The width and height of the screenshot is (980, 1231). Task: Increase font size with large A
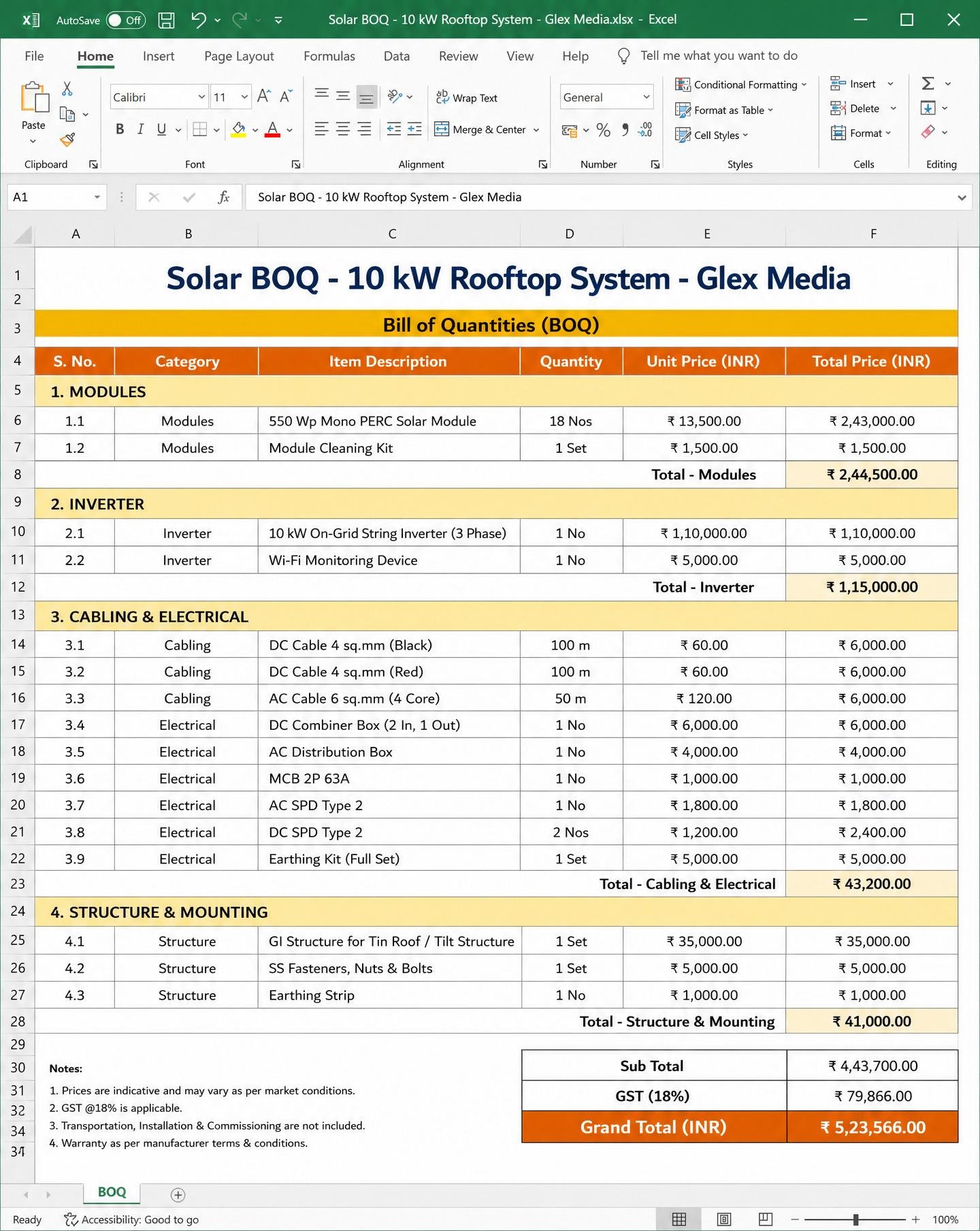coord(264,97)
